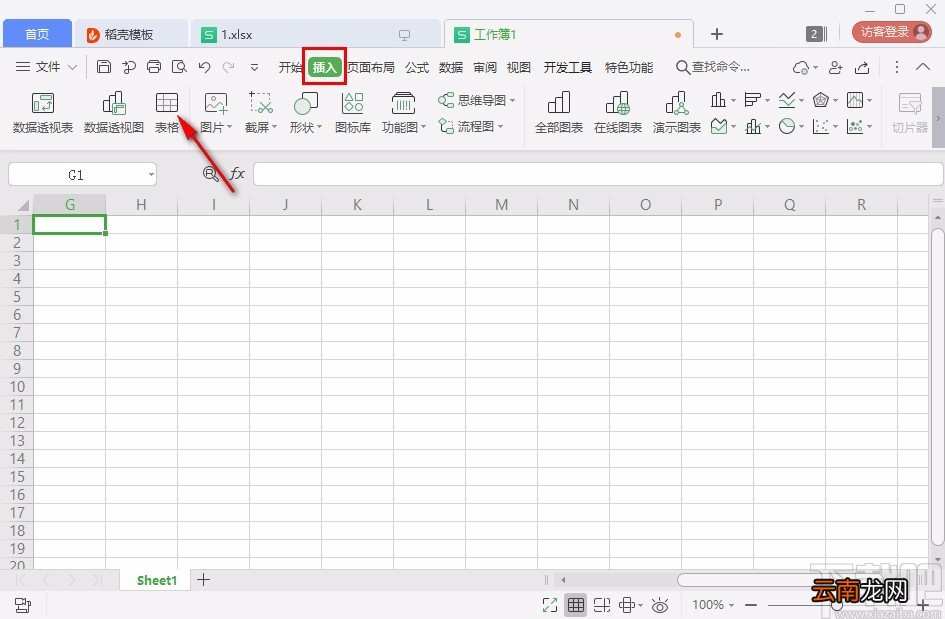This screenshot has height=619, width=945.
Task: Open the quick access toolbar customize arrow
Action: 254,67
